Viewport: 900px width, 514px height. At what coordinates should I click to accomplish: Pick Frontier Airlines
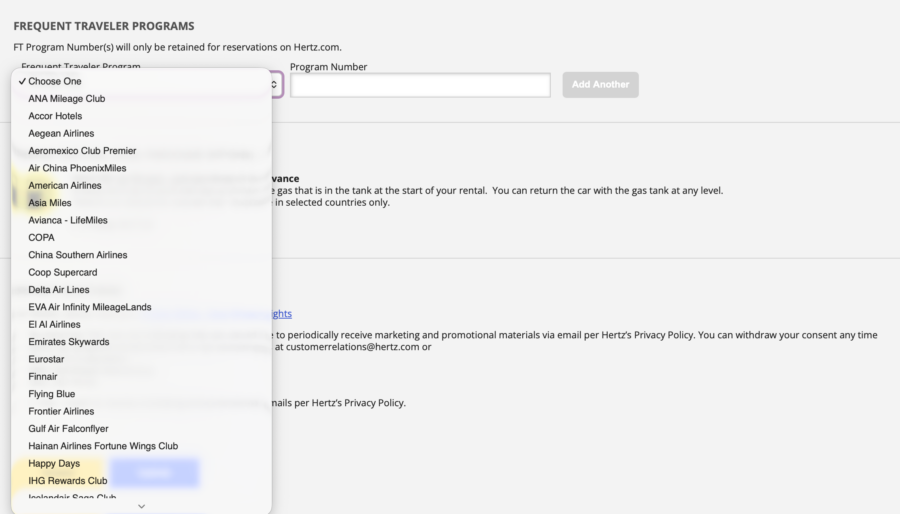click(x=141, y=411)
